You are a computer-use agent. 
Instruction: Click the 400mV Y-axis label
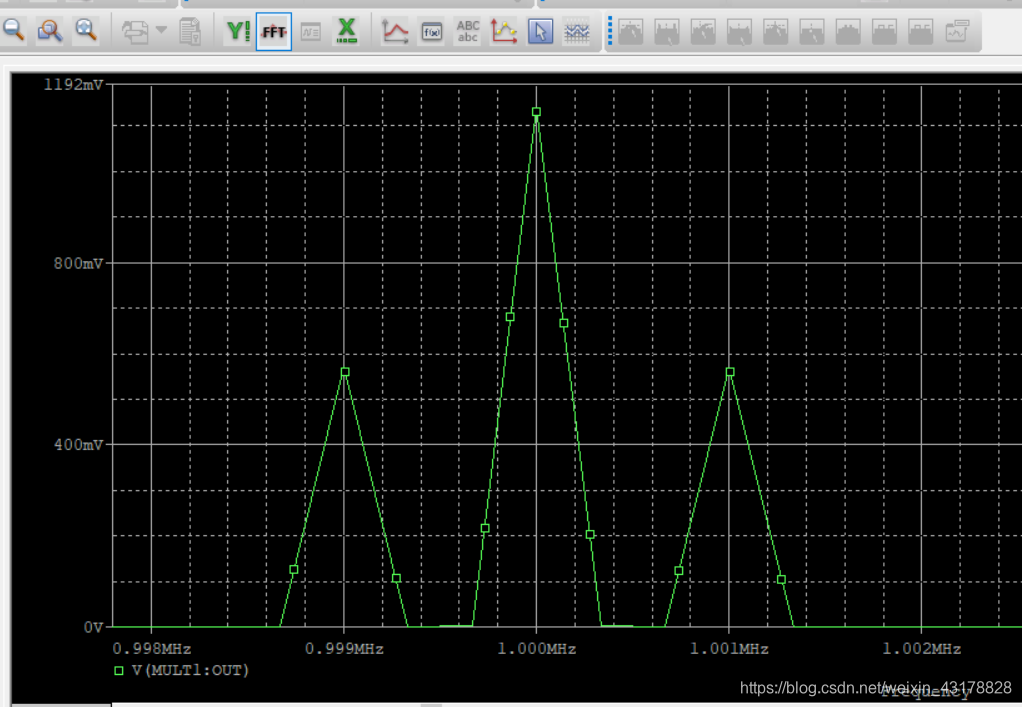point(78,444)
